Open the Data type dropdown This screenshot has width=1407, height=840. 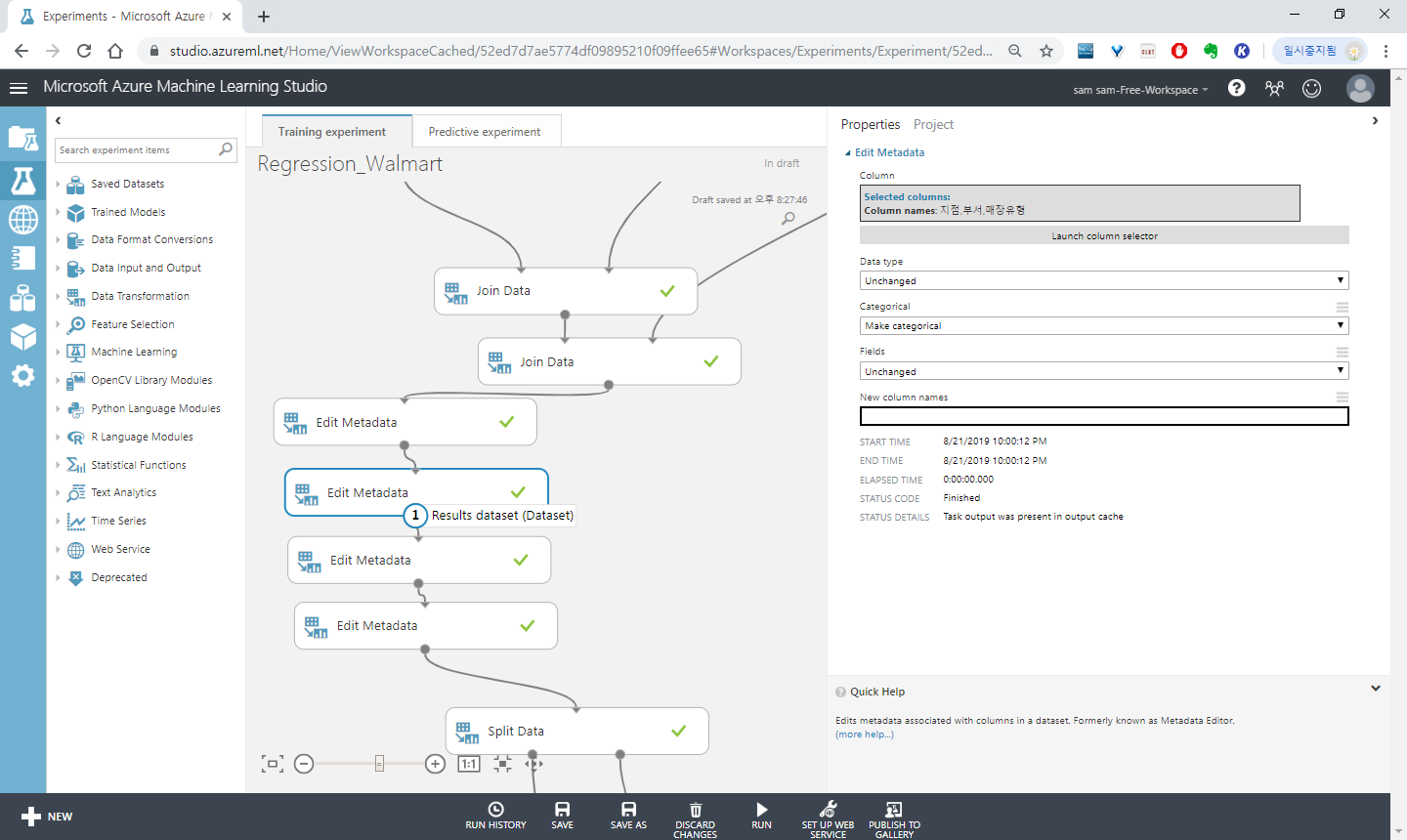tap(1104, 280)
